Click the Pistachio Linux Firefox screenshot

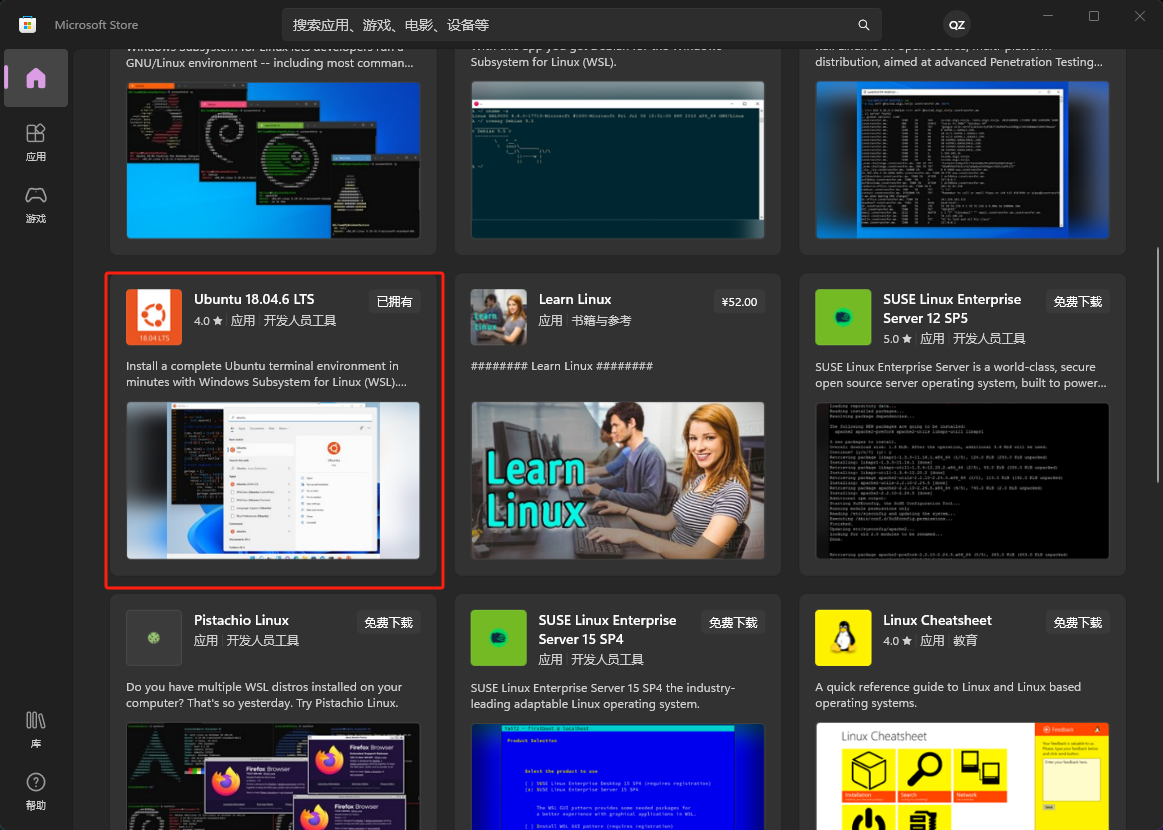pyautogui.click(x=273, y=776)
